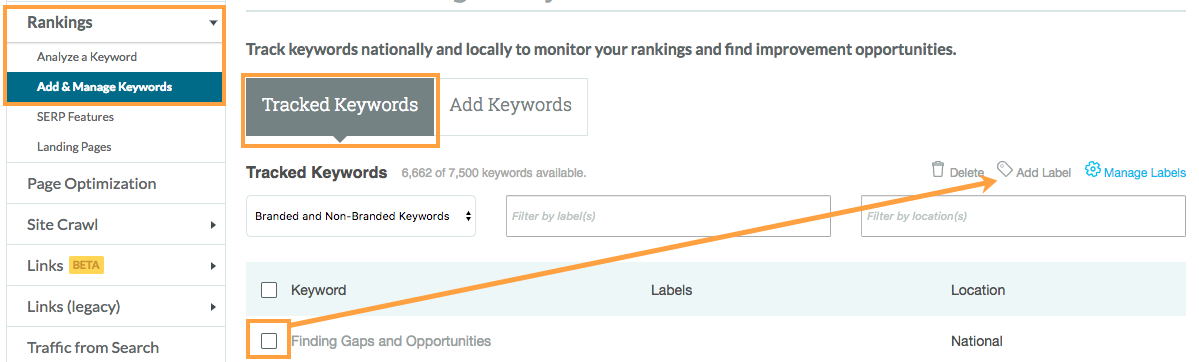Click the Delete trash can icon
Image resolution: width=1199 pixels, height=362 pixels.
pos(938,170)
